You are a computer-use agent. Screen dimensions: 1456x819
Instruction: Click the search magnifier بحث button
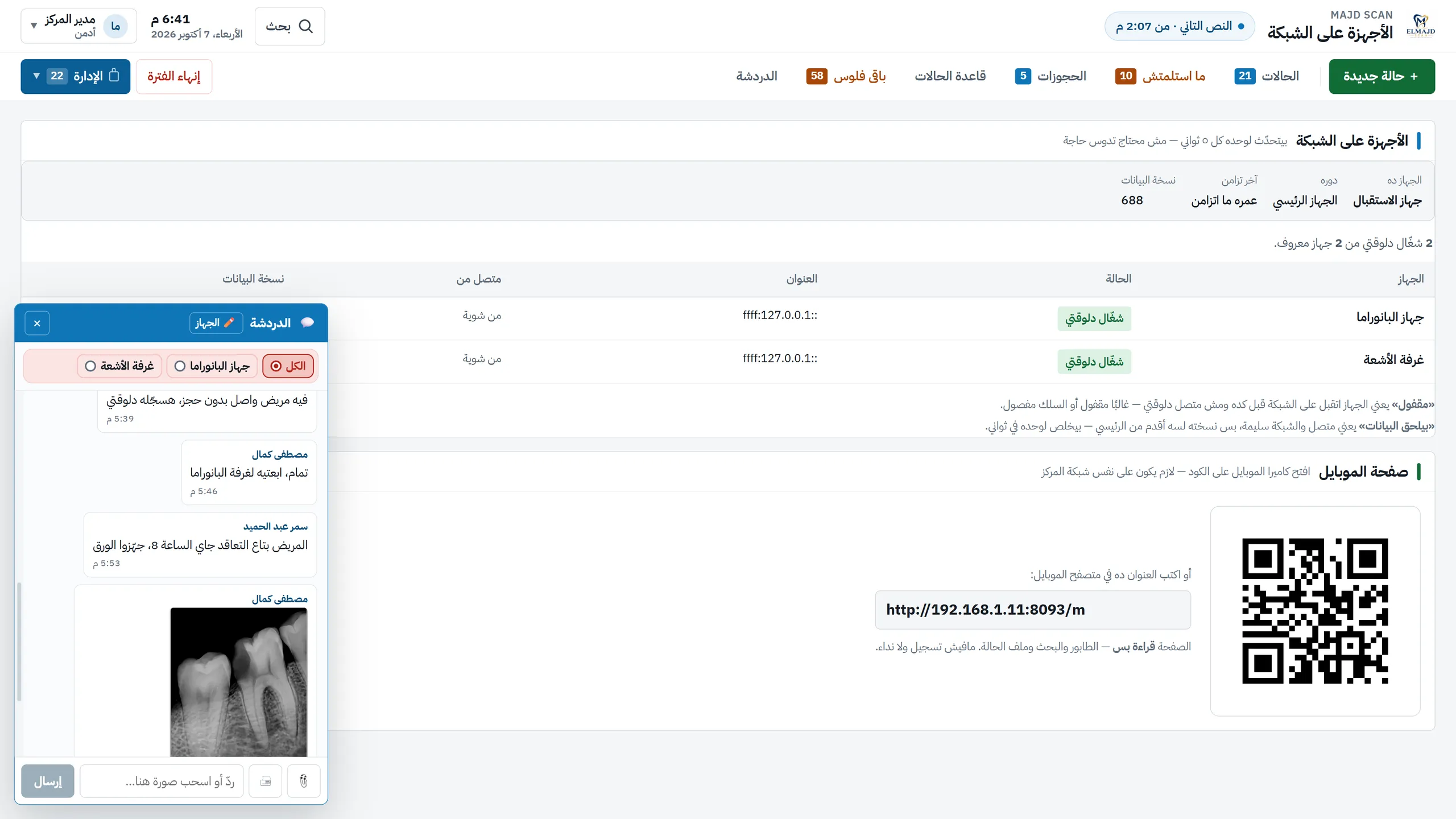click(290, 26)
